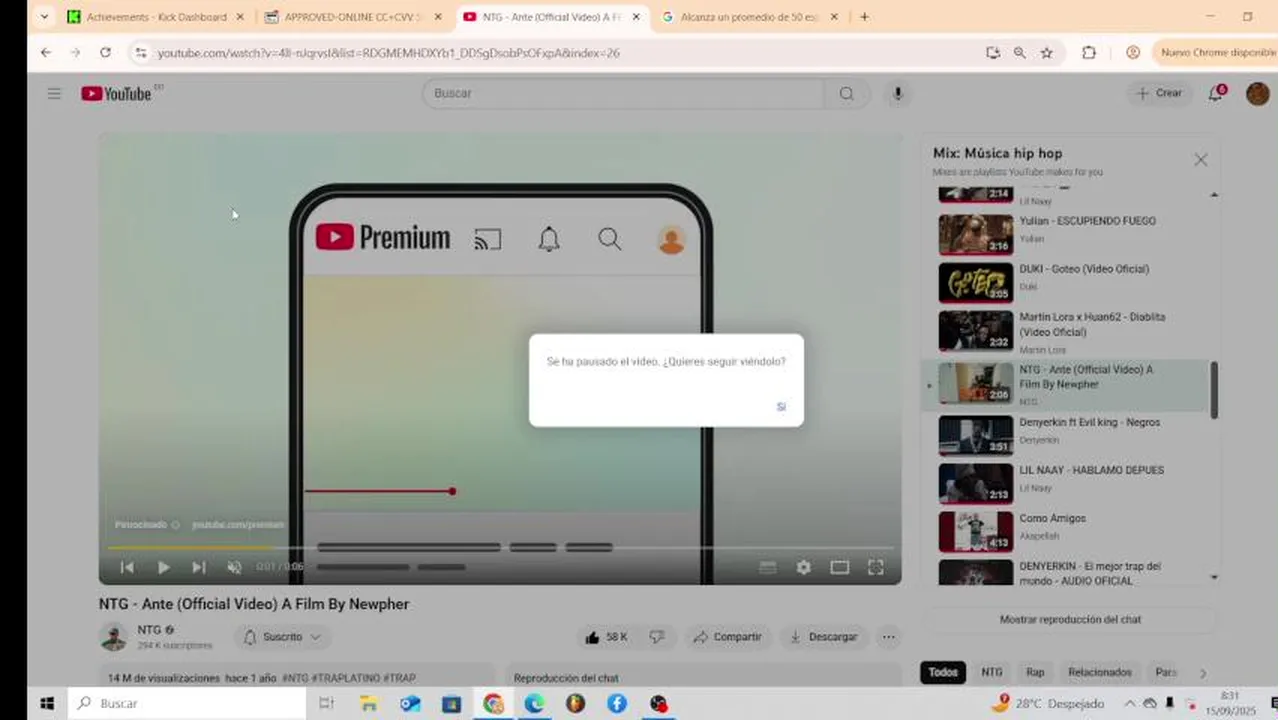This screenshot has width=1278, height=720.
Task: Close the Mix: Música hip hop panel
Action: coord(1201,160)
